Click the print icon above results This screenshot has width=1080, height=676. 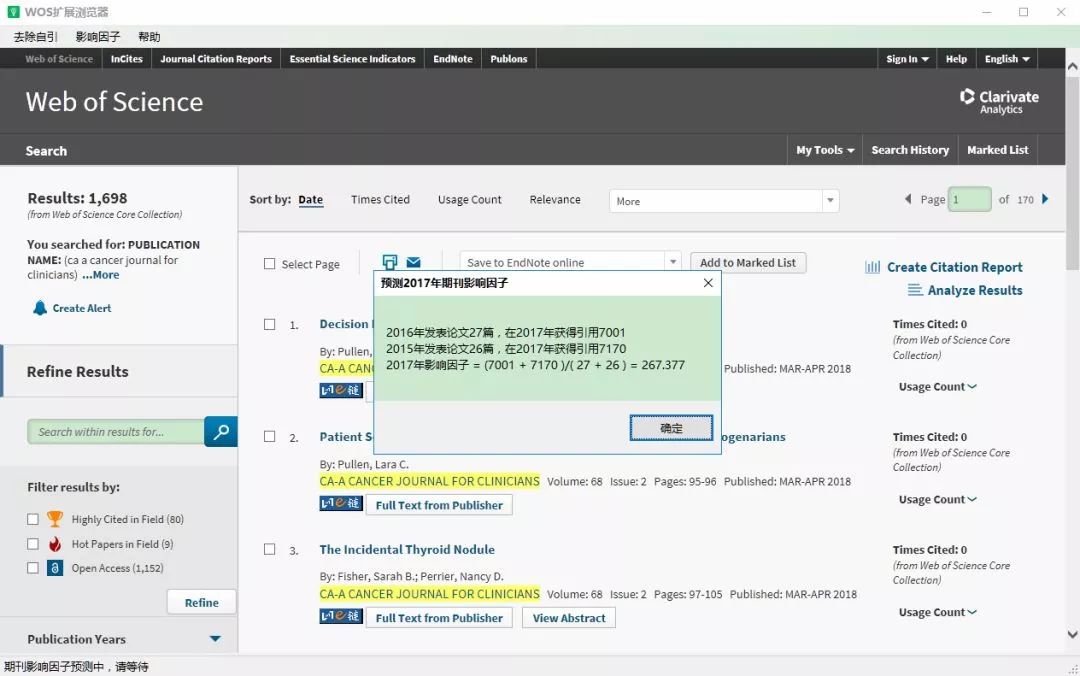click(x=390, y=263)
